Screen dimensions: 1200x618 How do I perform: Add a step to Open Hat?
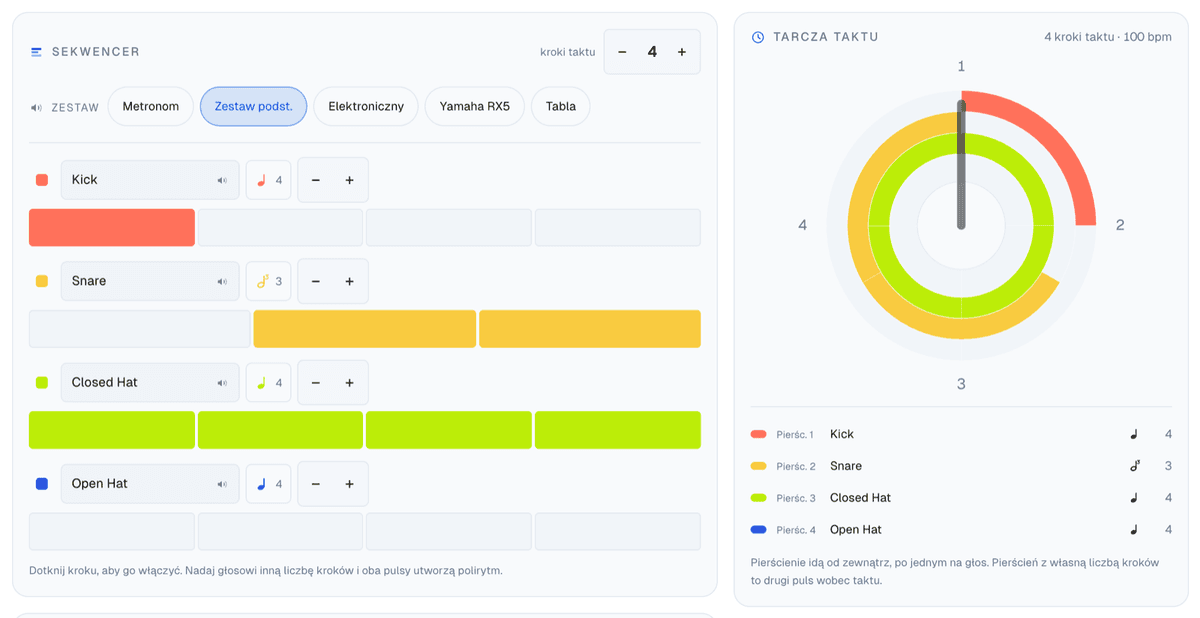350,483
